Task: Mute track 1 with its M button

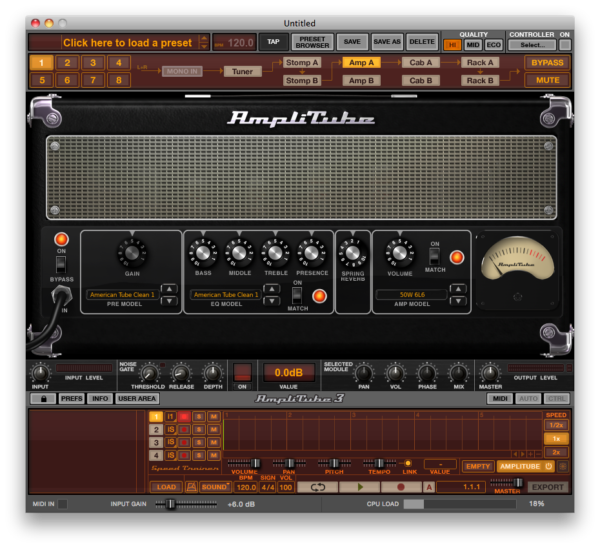Action: click(214, 416)
